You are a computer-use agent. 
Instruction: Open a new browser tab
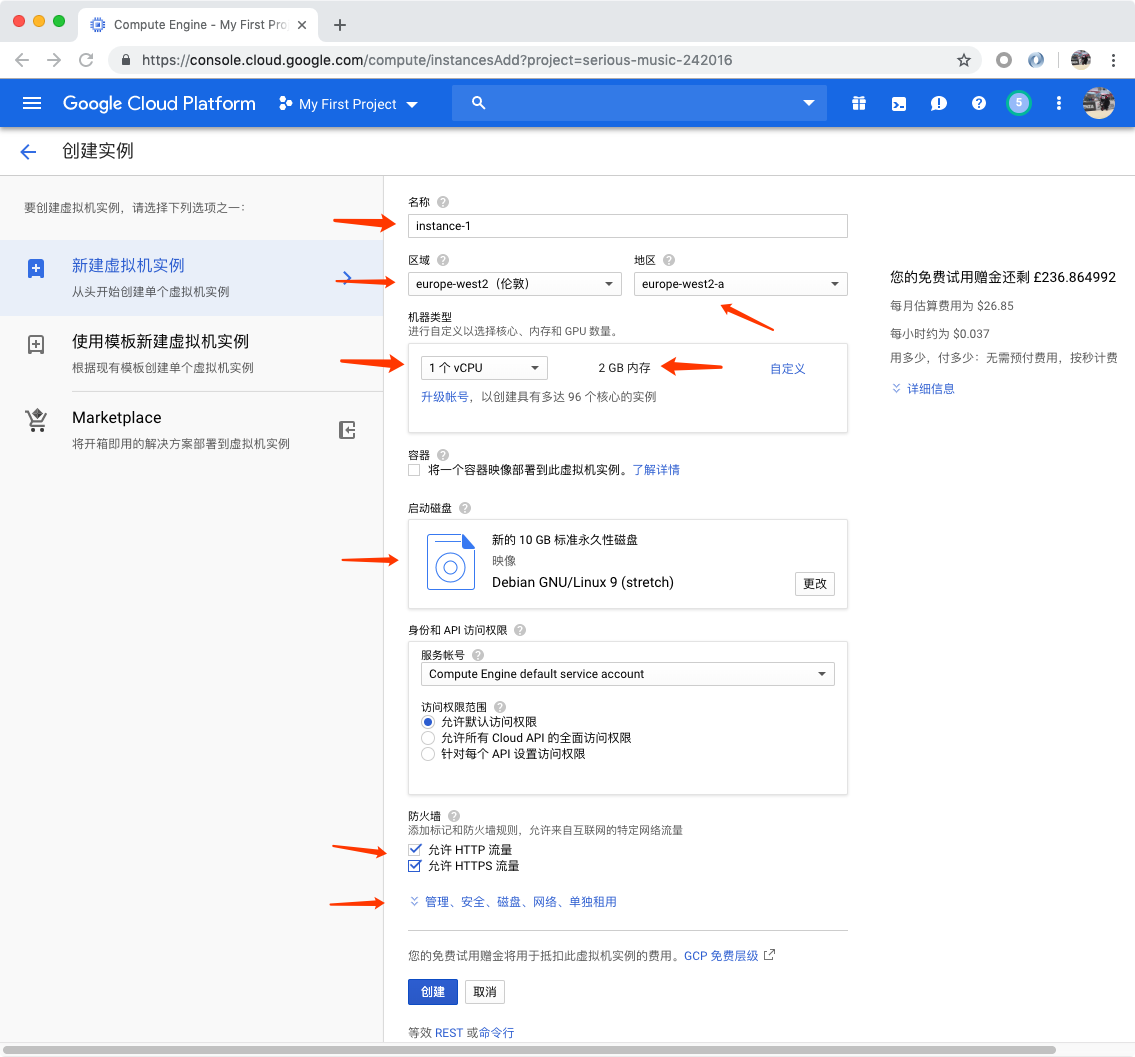pyautogui.click(x=339, y=25)
